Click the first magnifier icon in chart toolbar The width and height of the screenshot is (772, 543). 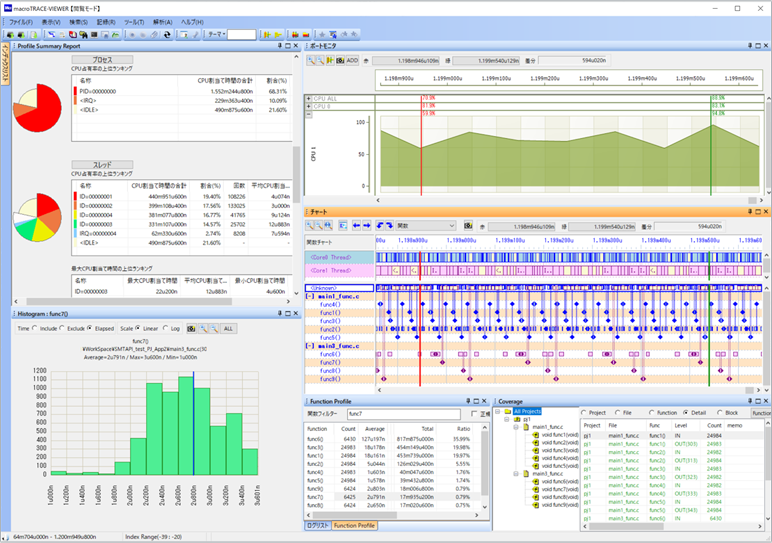[311, 226]
